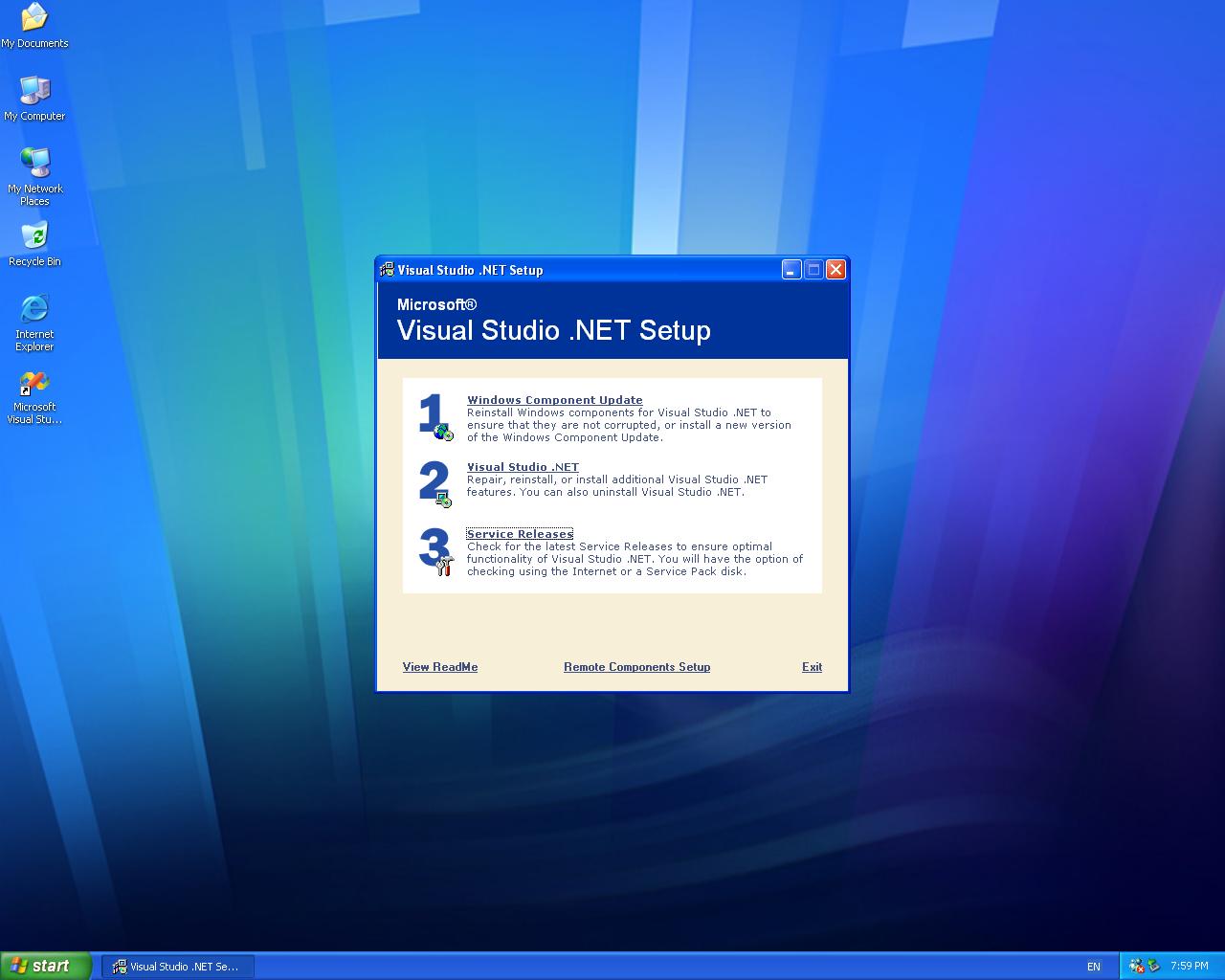Click the step 2 number icon in Setup
This screenshot has width=1225, height=980.
click(x=435, y=484)
